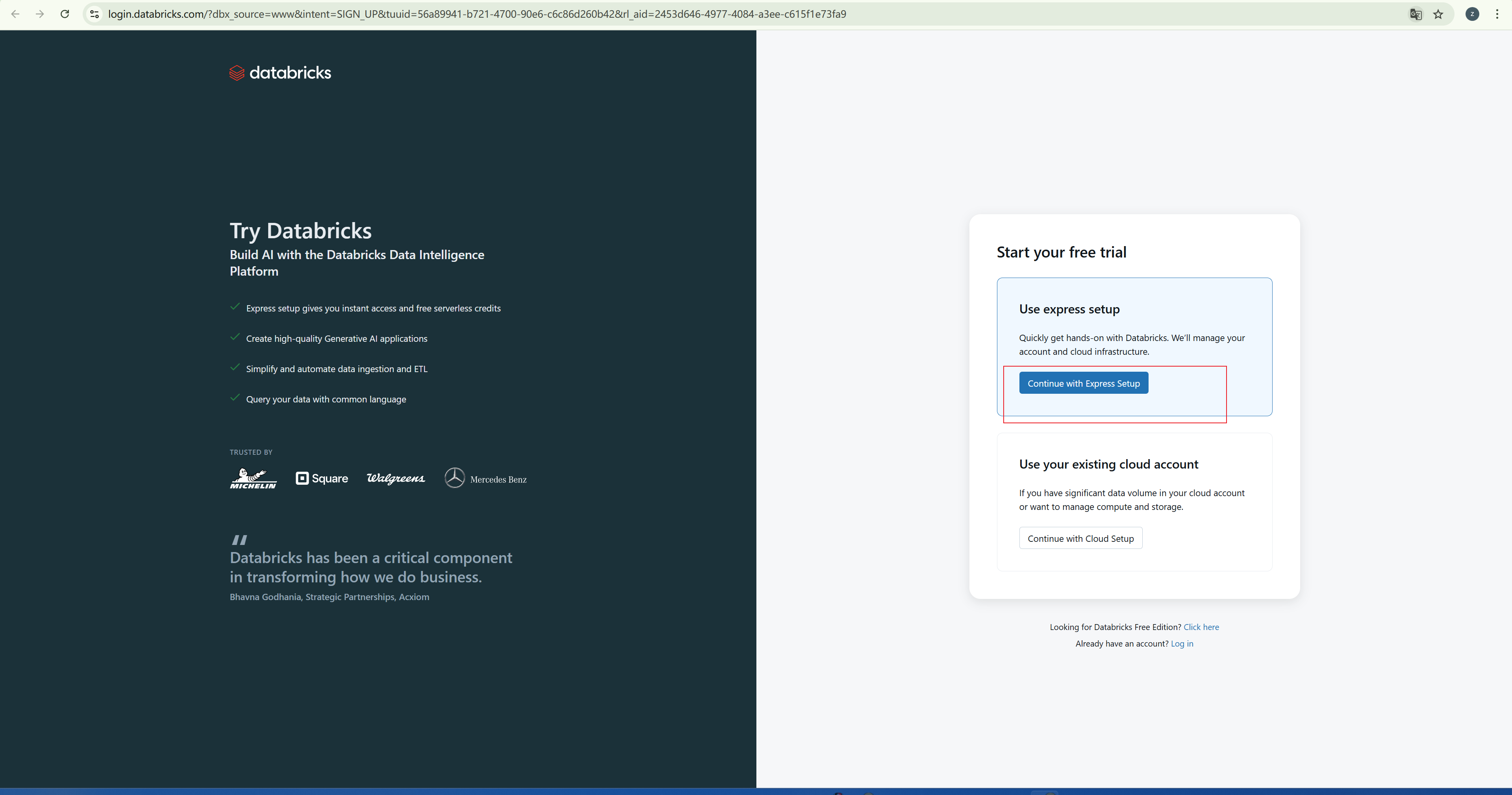Image resolution: width=1512 pixels, height=795 pixels.
Task: Click the translate page icon
Action: point(1416,14)
